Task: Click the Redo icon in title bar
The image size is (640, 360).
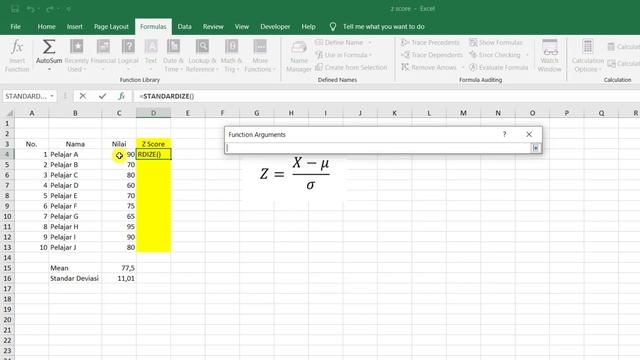Action: pyautogui.click(x=50, y=9)
